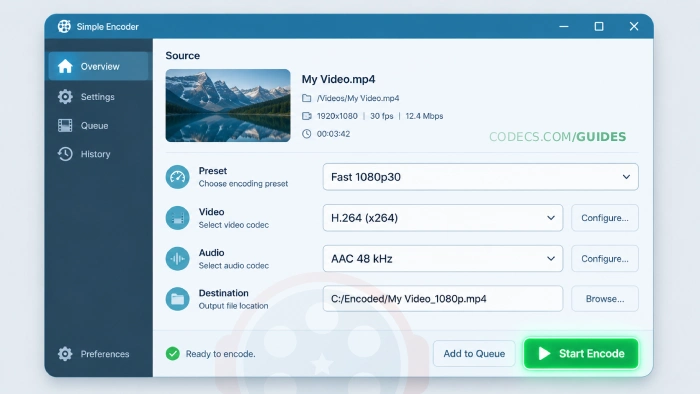Click the green ready checkmark icon
Image resolution: width=700 pixels, height=394 pixels.
click(173, 354)
